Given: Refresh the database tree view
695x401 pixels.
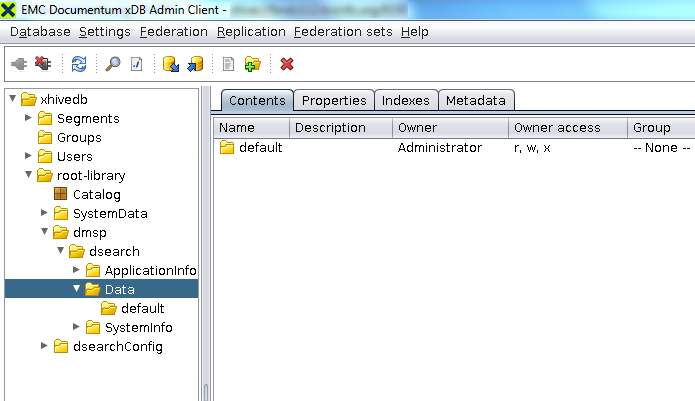Looking at the screenshot, I should [79, 64].
